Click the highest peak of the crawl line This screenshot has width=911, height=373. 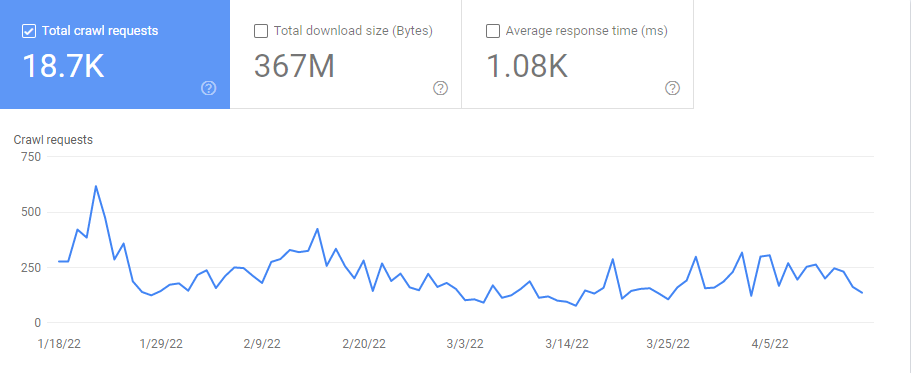click(96, 186)
